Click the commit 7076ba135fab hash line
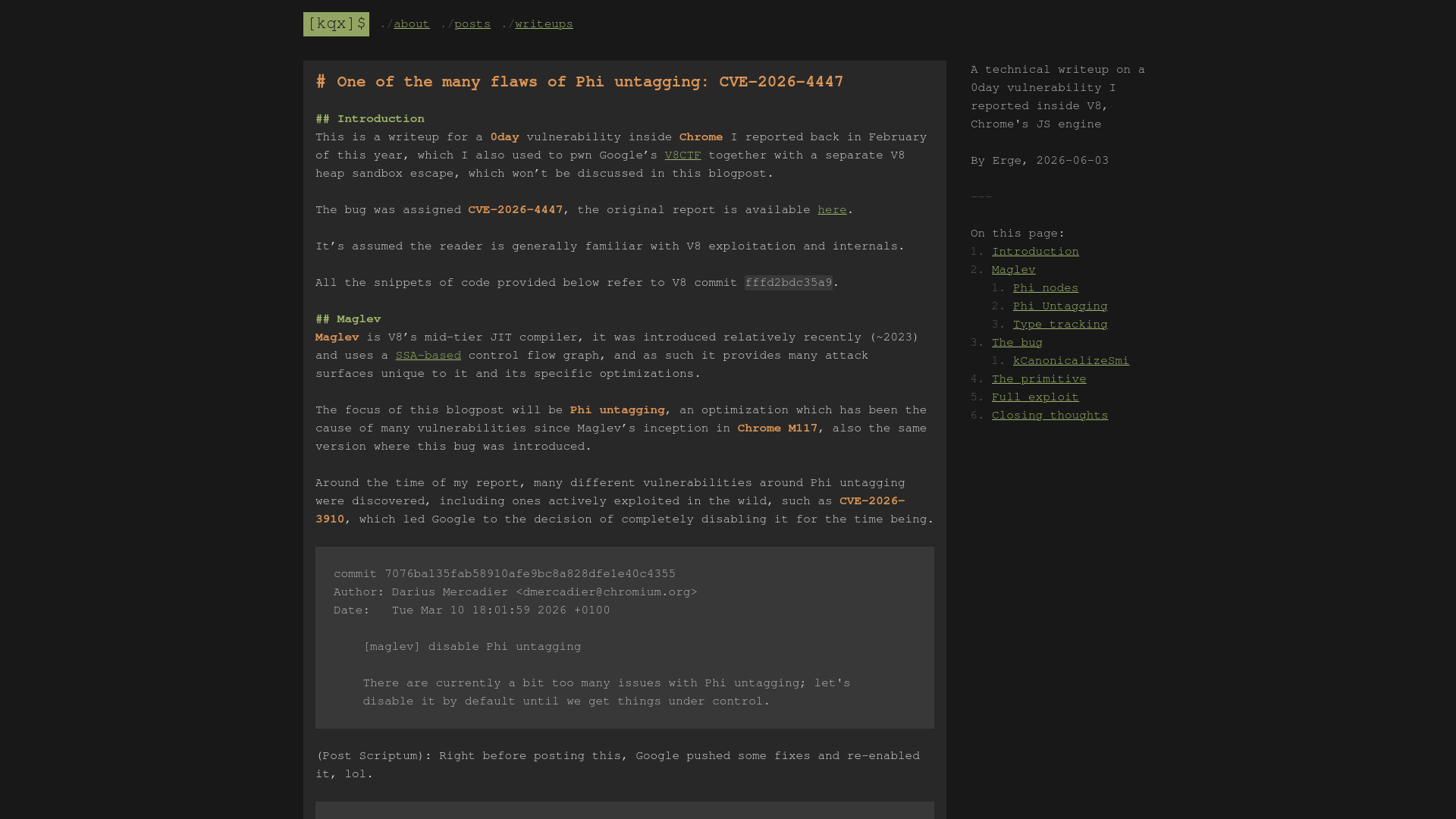This screenshot has height=819, width=1456. (504, 574)
